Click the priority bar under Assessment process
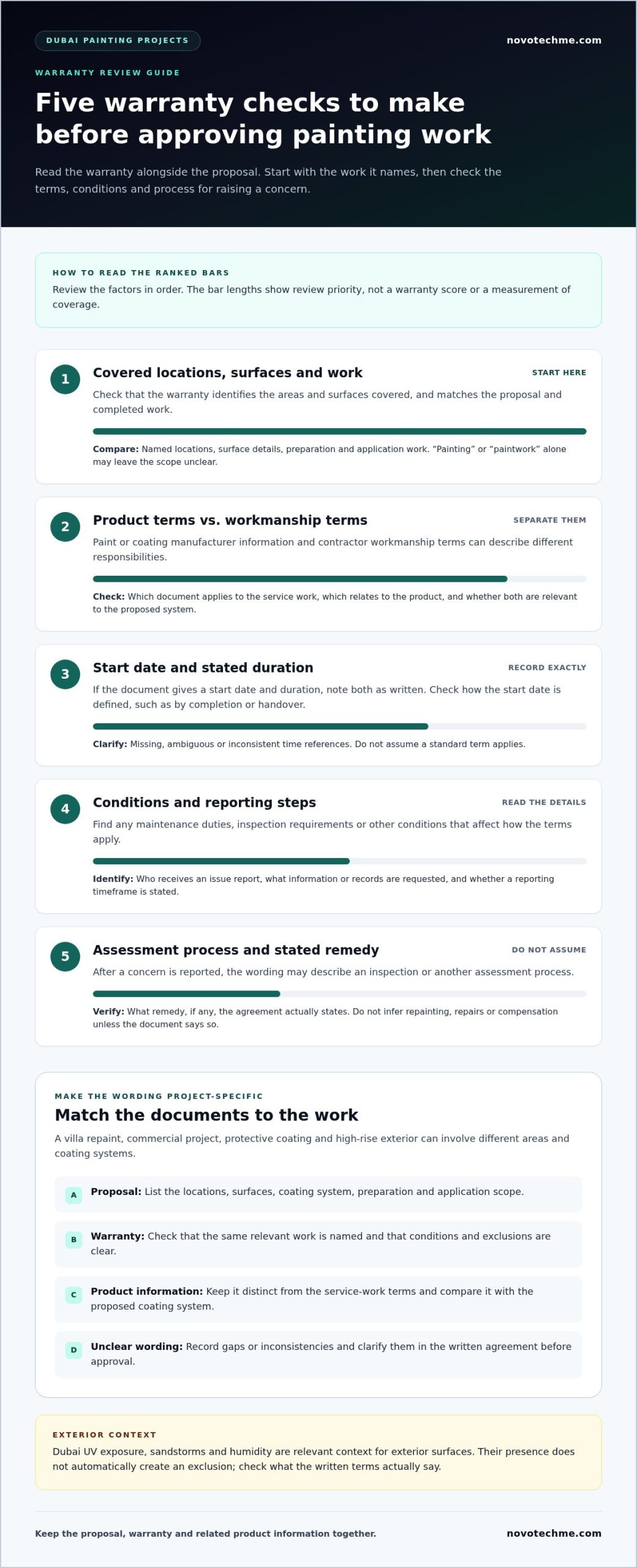Screen dimensions: 637x1568 click(x=339, y=994)
